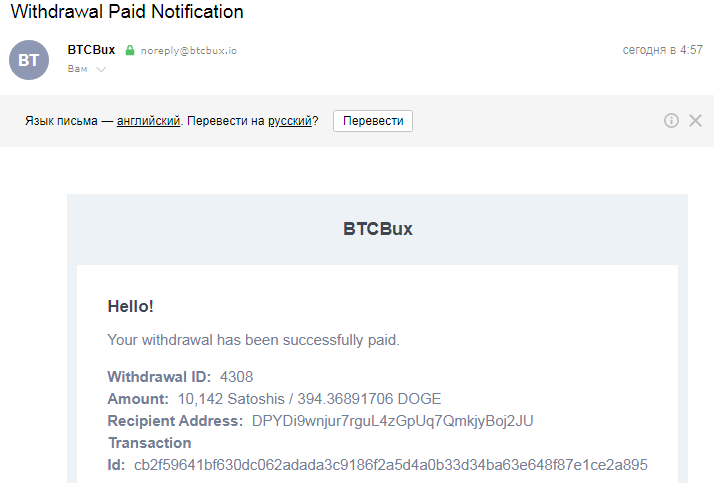
Task: Open the "русский" target language link
Action: pos(289,121)
